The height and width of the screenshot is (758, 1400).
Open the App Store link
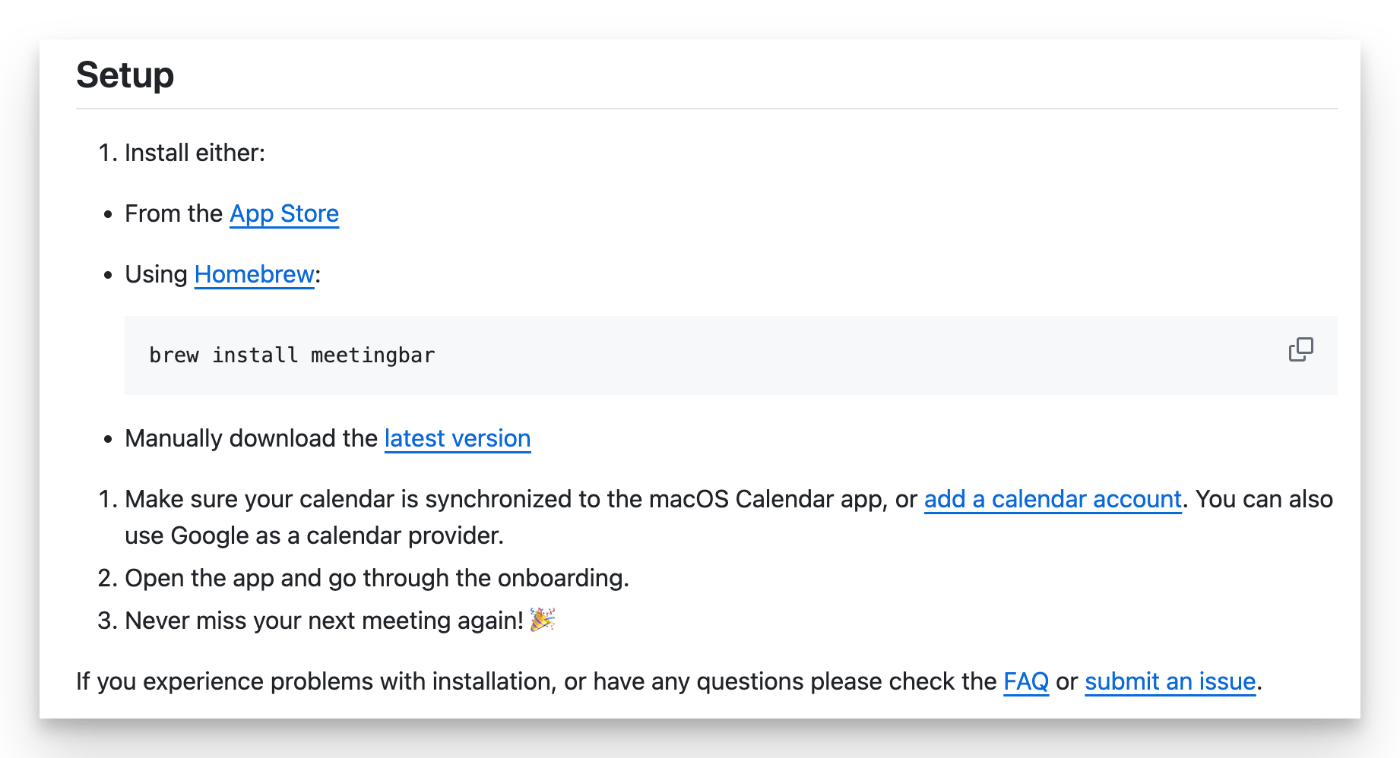284,214
